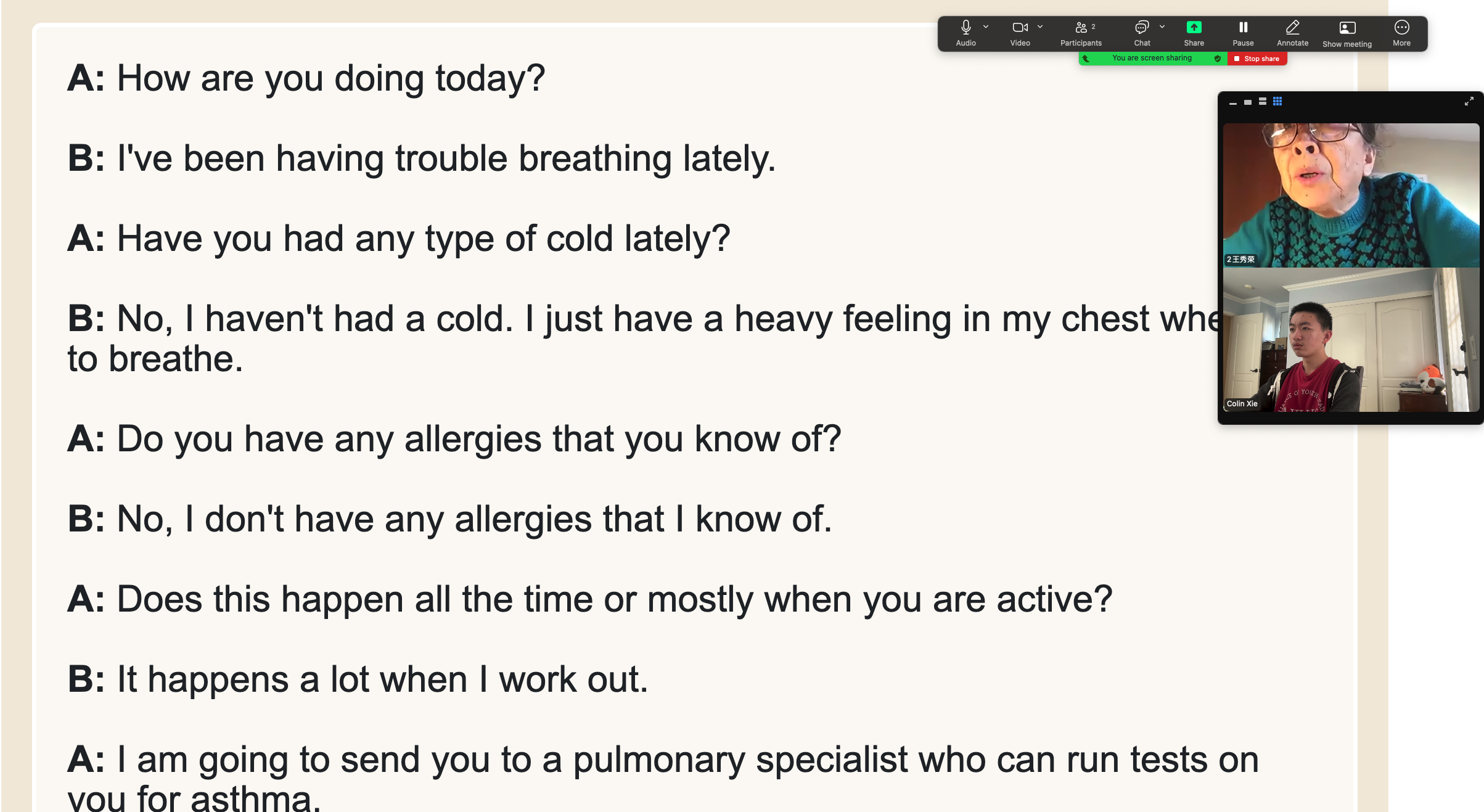This screenshot has width=1484, height=812.
Task: Open the Chat window
Action: pyautogui.click(x=1142, y=33)
